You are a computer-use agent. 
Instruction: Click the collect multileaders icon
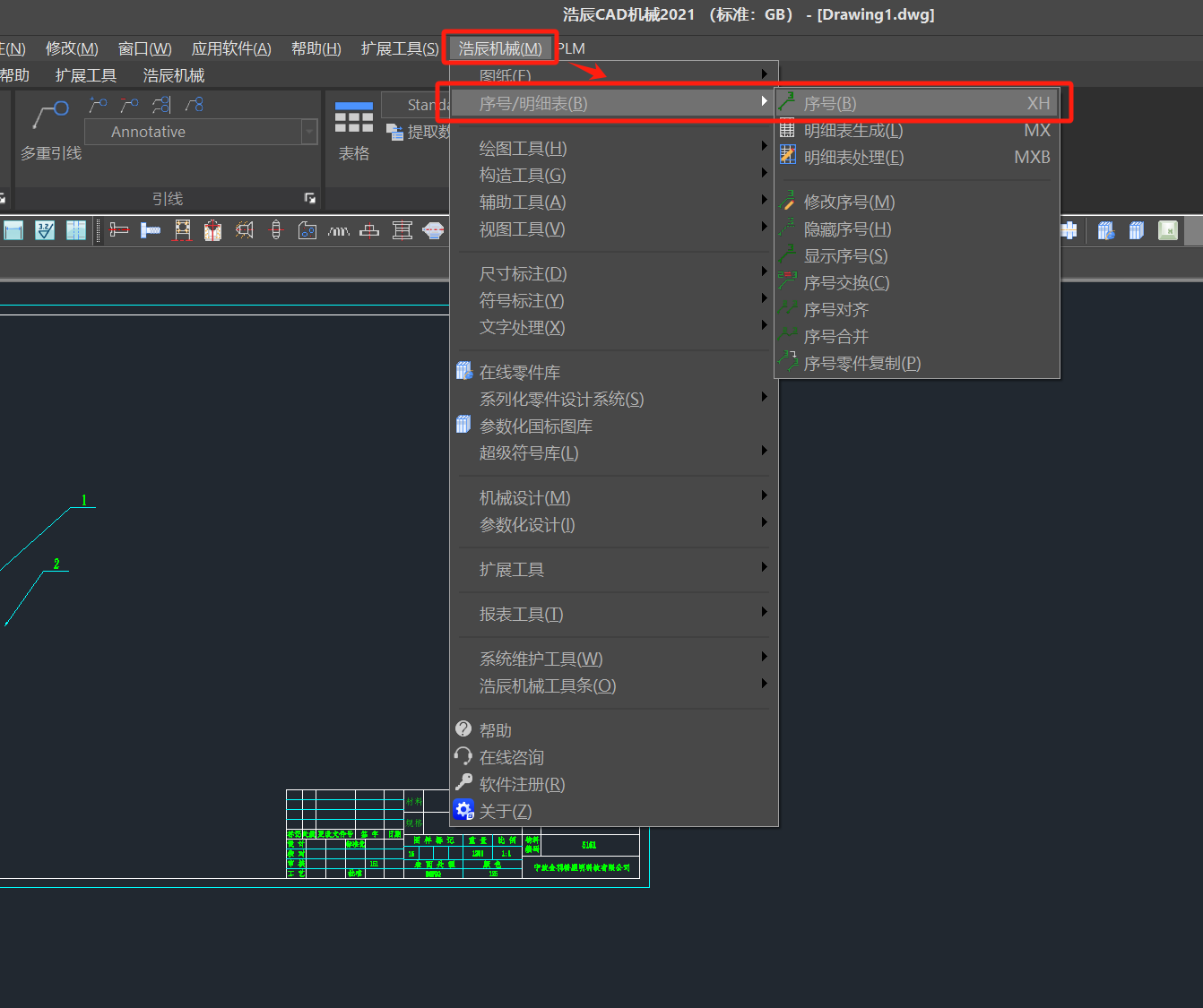click(194, 105)
